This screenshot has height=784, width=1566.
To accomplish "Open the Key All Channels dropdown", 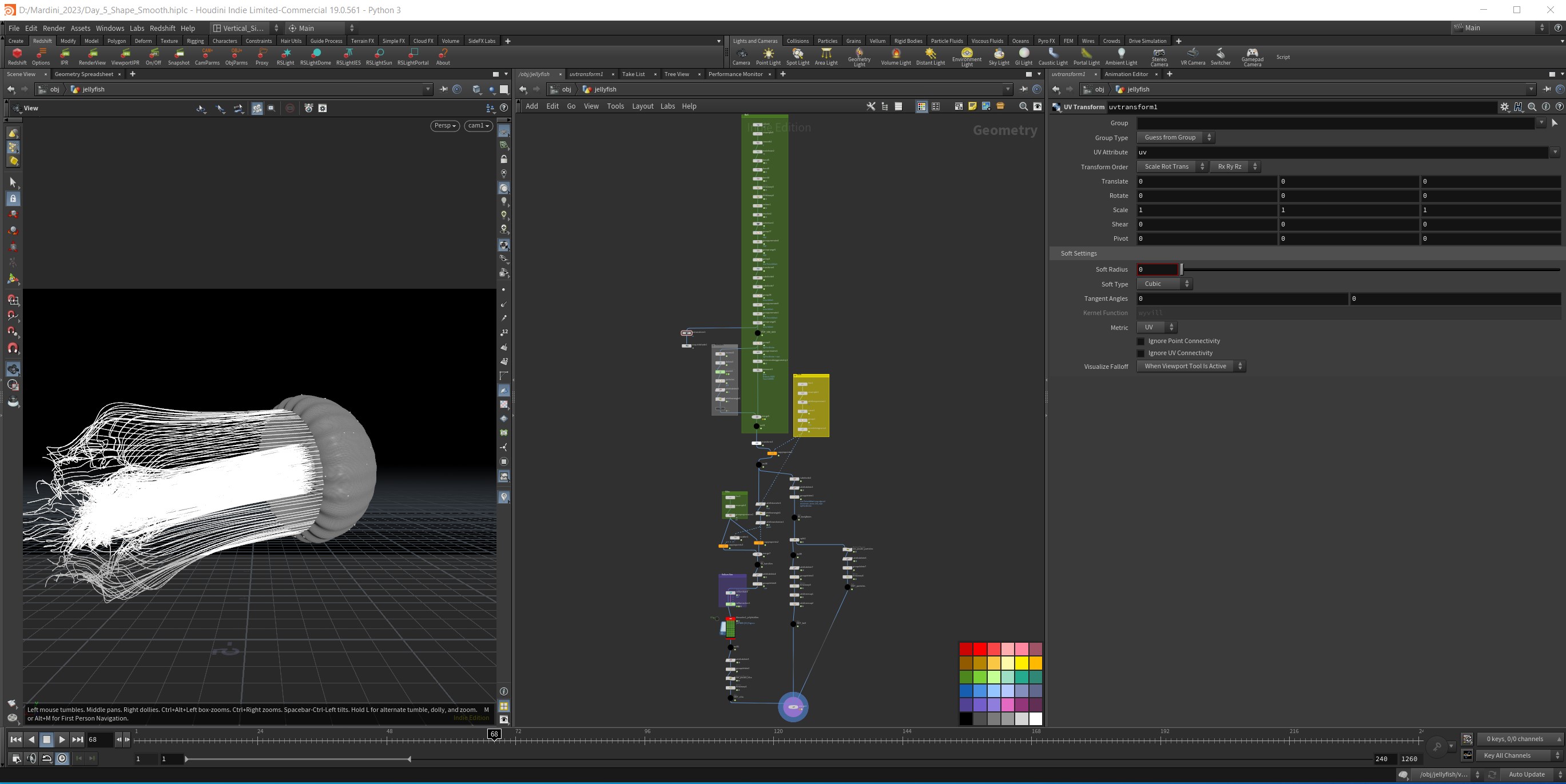I will pos(1520,755).
